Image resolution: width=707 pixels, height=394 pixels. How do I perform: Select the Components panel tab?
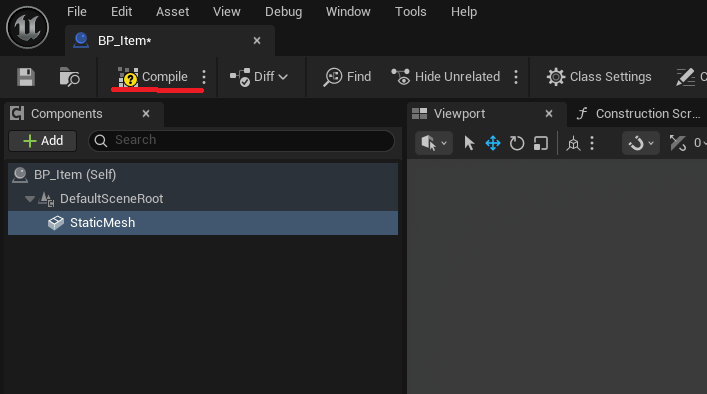click(84, 114)
